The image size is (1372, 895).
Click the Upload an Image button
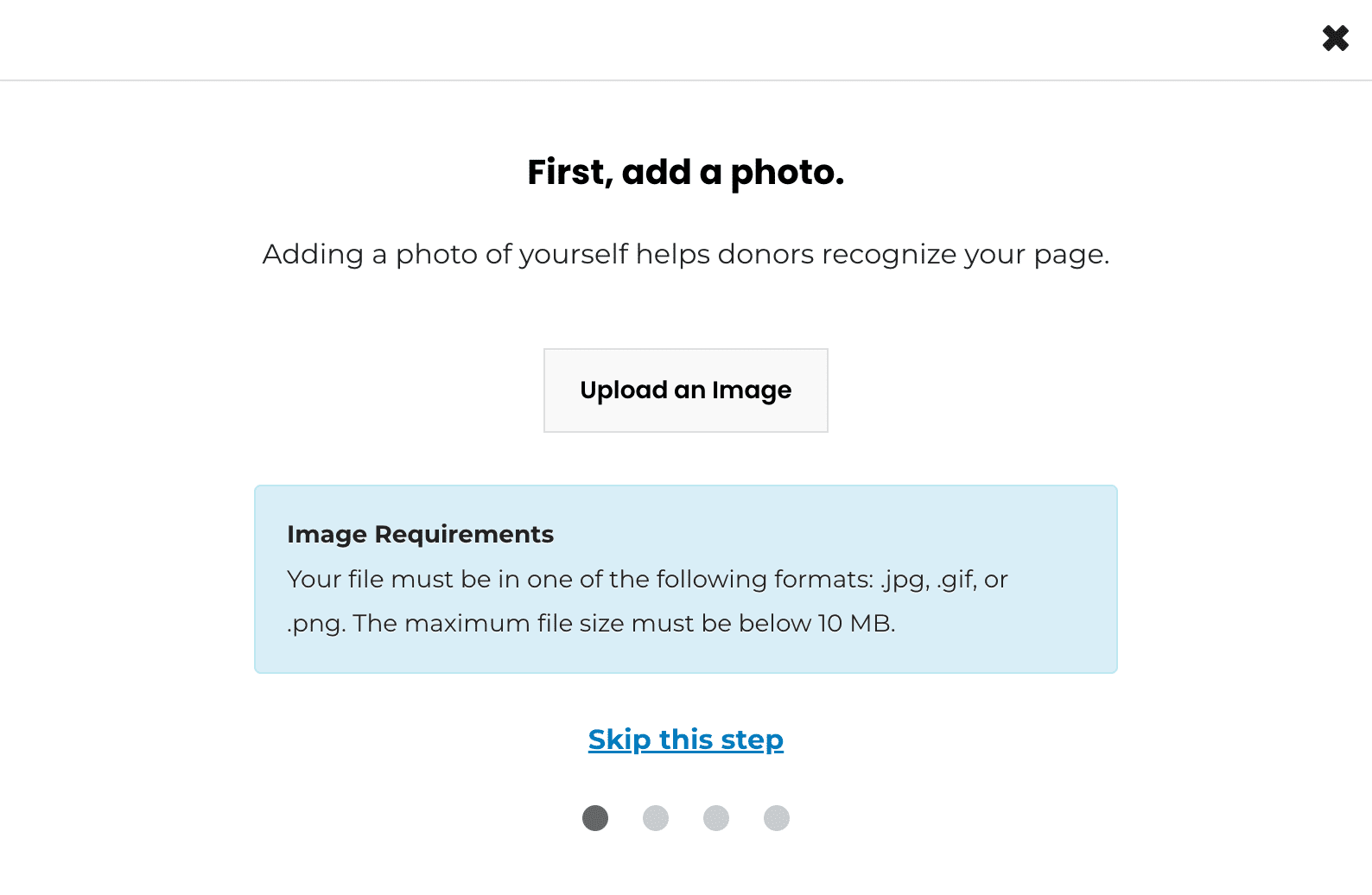(685, 390)
